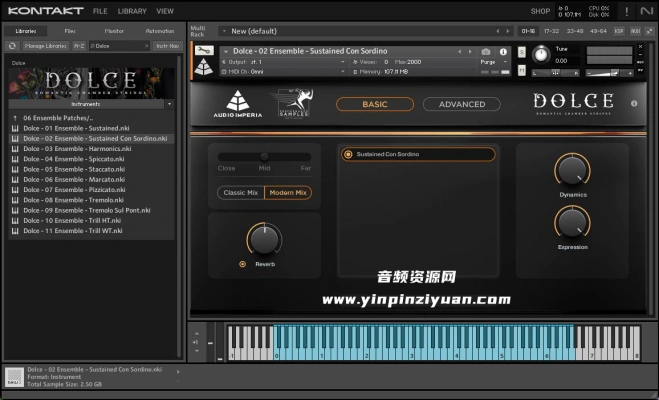The image size is (659, 400).
Task: Open the FILE menu
Action: 100,11
